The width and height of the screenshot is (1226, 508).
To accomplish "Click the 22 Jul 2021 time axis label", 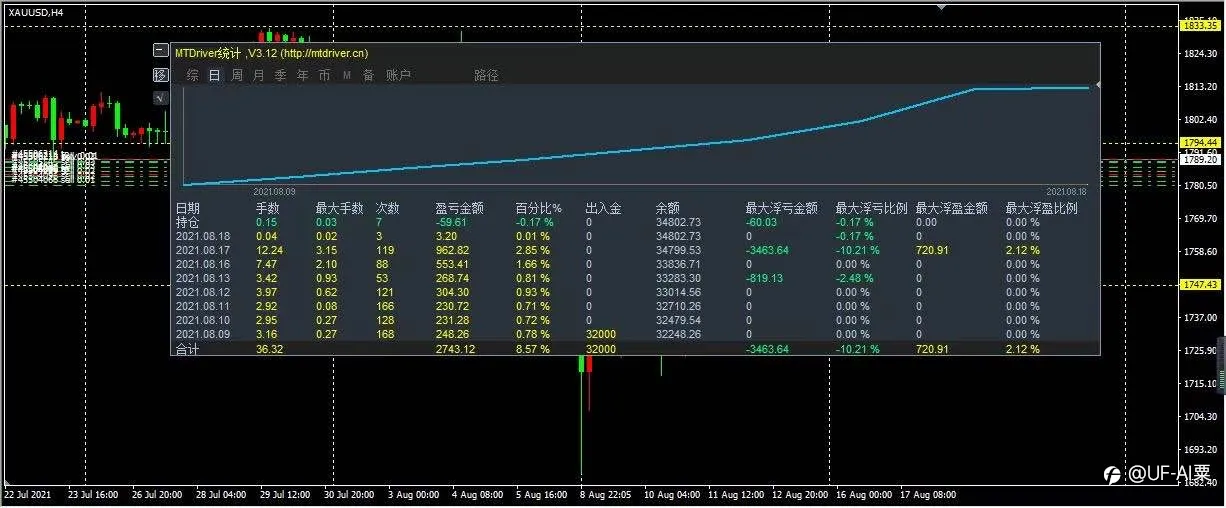I will (27, 494).
